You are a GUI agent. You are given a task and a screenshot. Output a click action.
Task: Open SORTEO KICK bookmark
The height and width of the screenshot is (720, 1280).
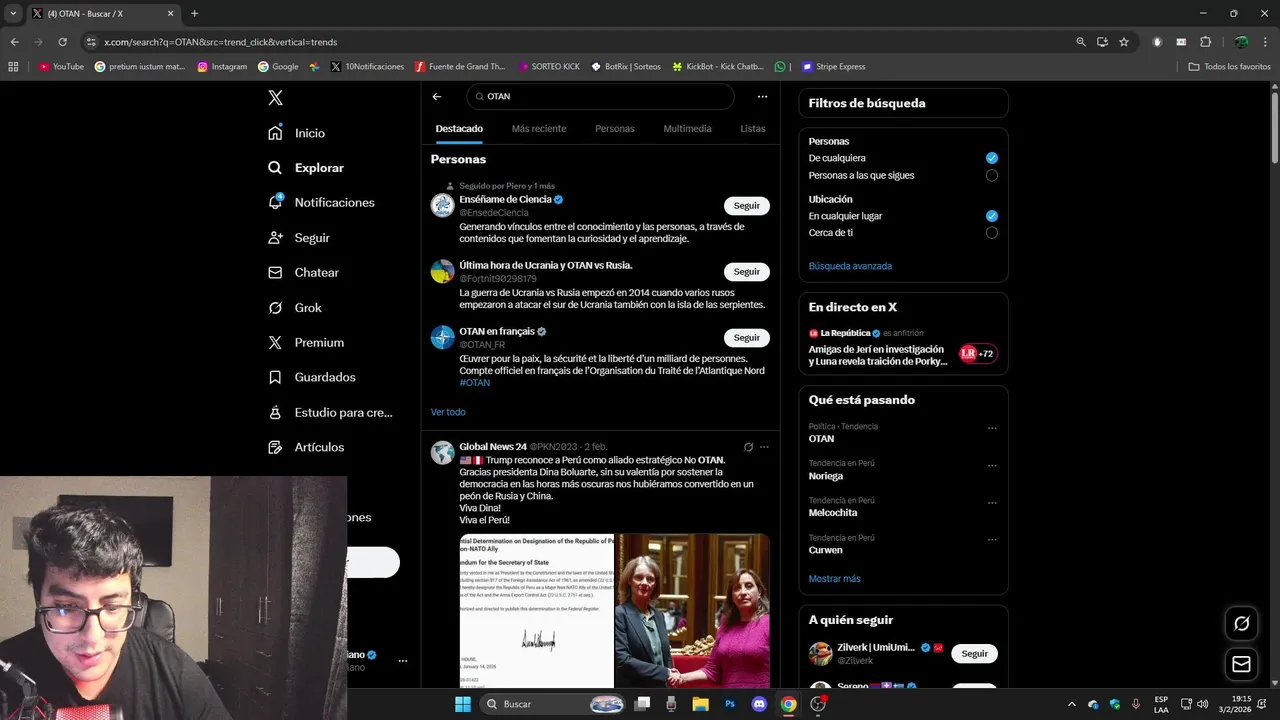click(549, 67)
